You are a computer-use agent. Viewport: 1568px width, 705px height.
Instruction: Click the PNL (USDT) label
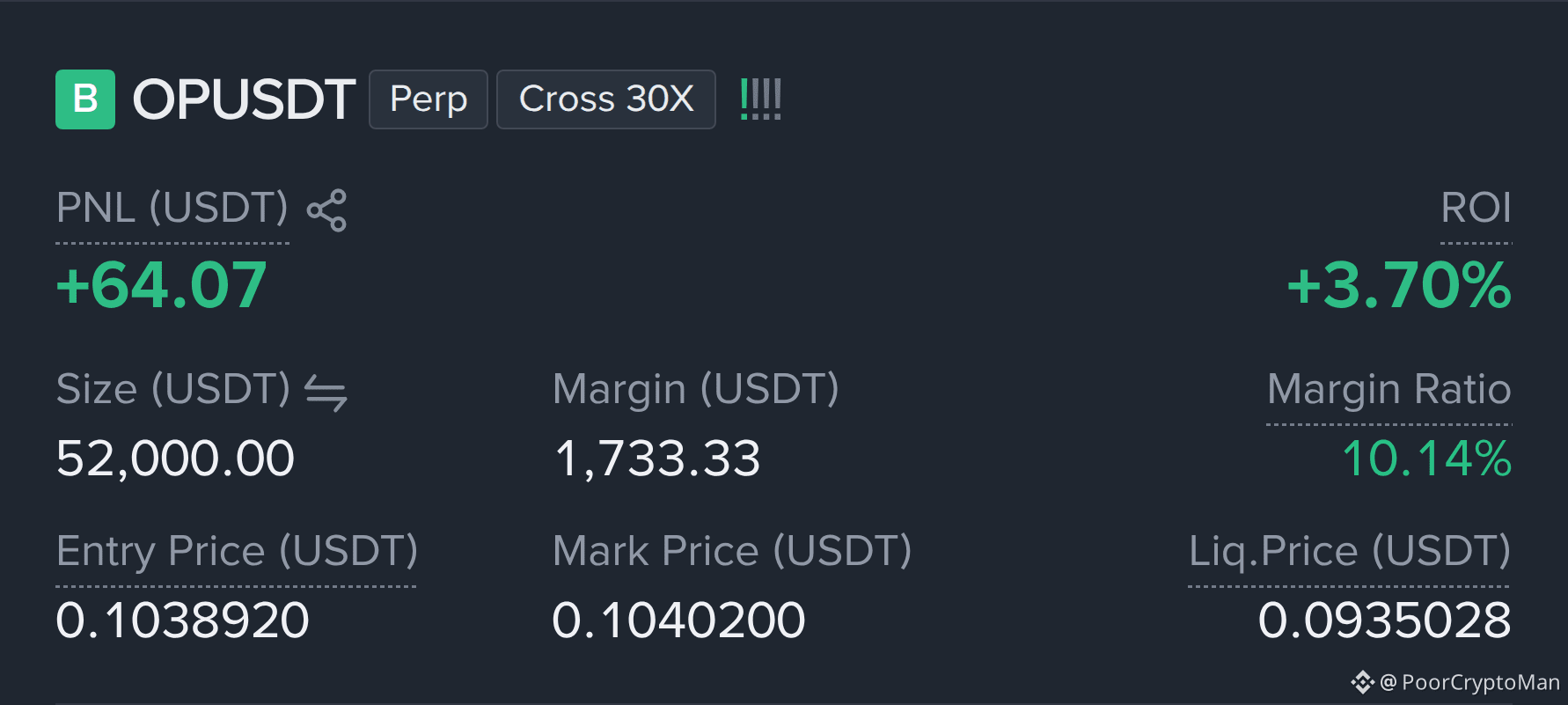pyautogui.click(x=172, y=209)
